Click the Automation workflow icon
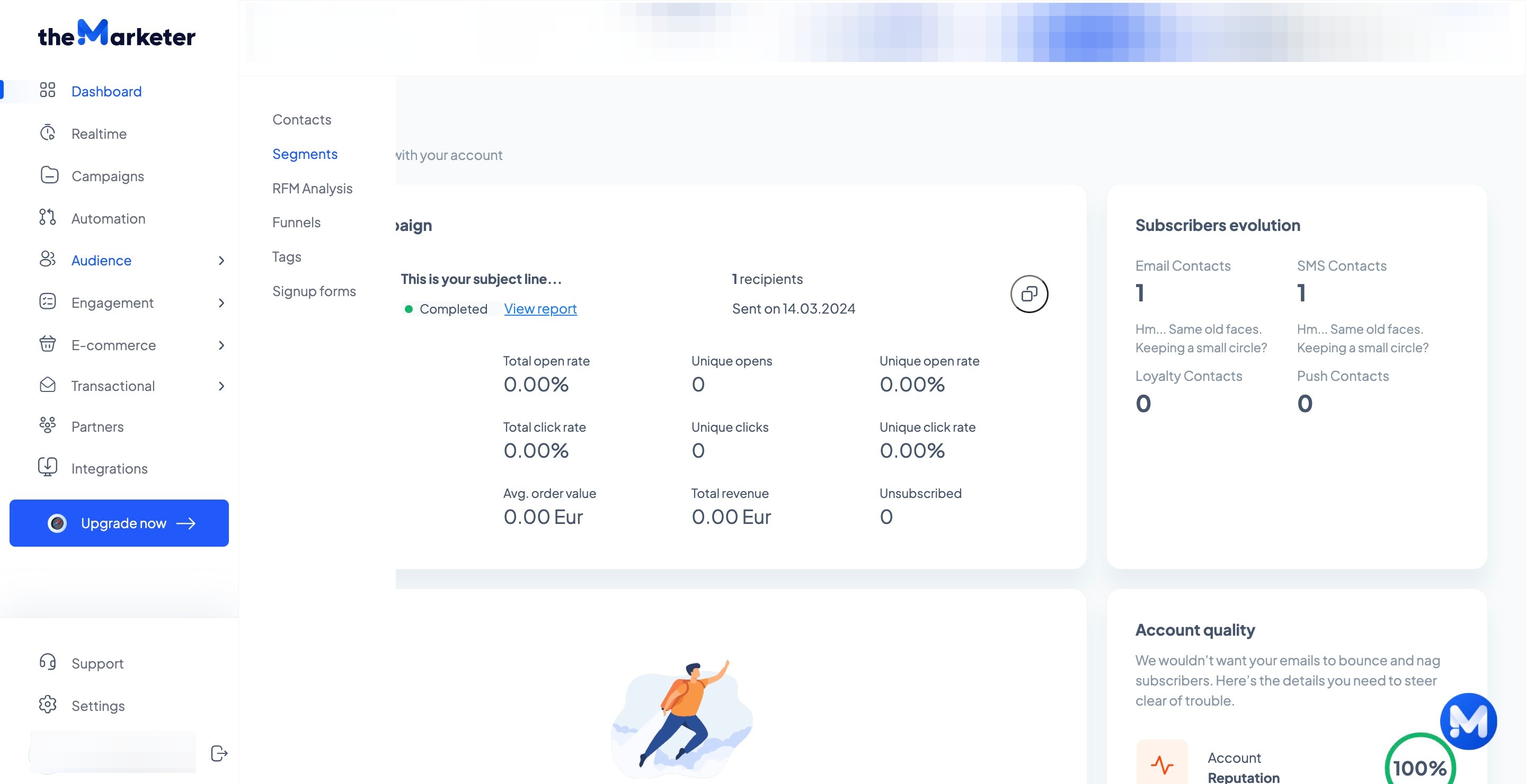The image size is (1526, 784). [47, 217]
